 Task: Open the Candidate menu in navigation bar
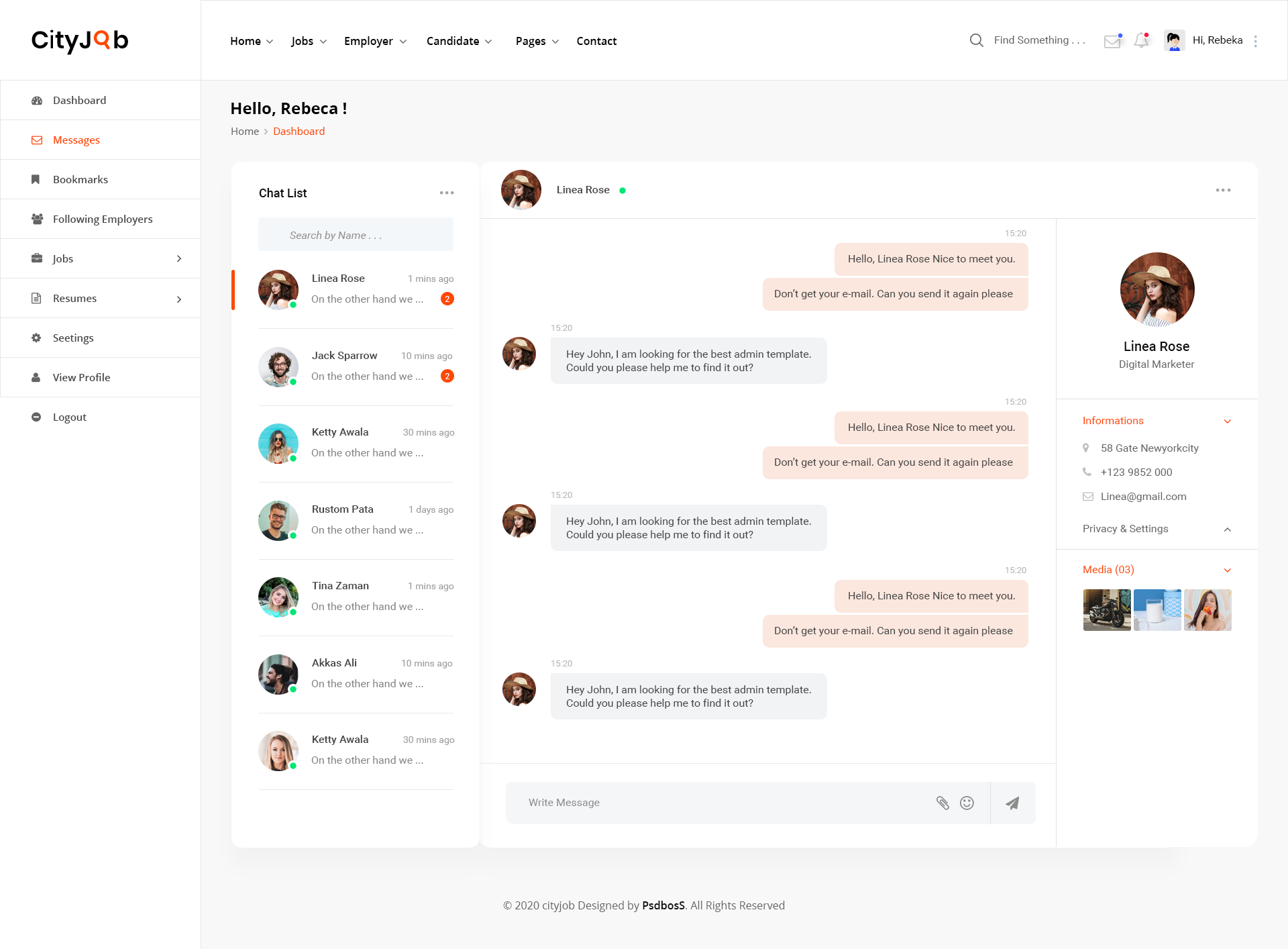pyautogui.click(x=459, y=41)
